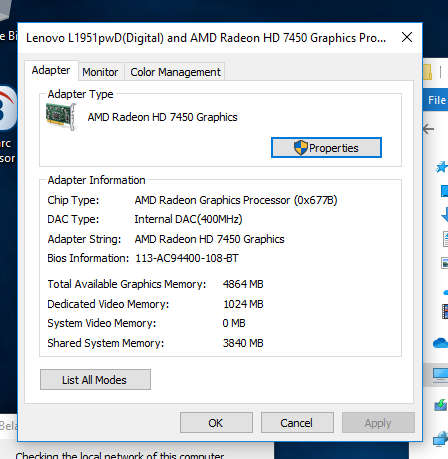Open Pictures icon in File Explorer sidebar
The image size is (448, 459).
point(445,263)
